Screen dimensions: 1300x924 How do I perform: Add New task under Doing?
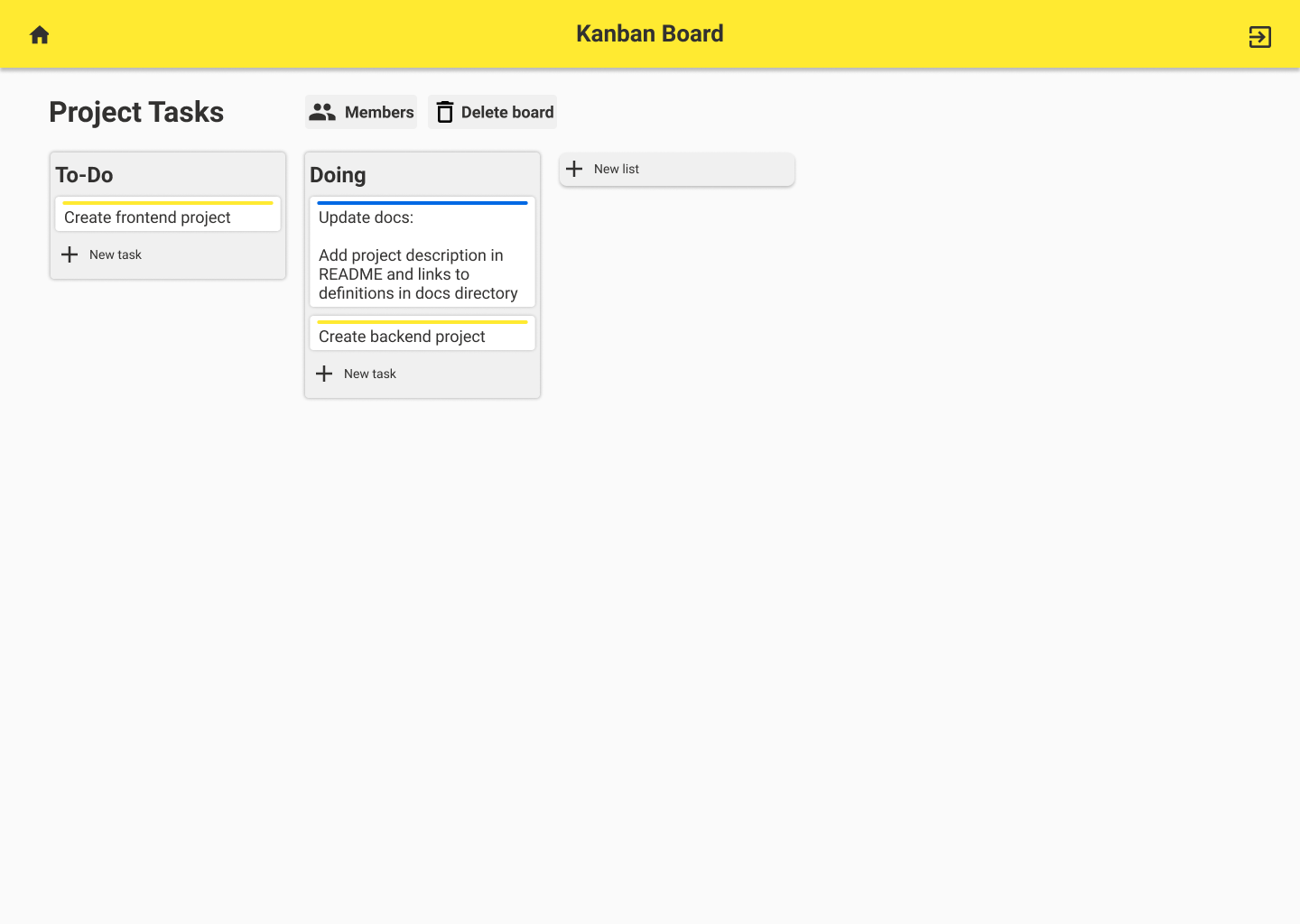(x=422, y=374)
